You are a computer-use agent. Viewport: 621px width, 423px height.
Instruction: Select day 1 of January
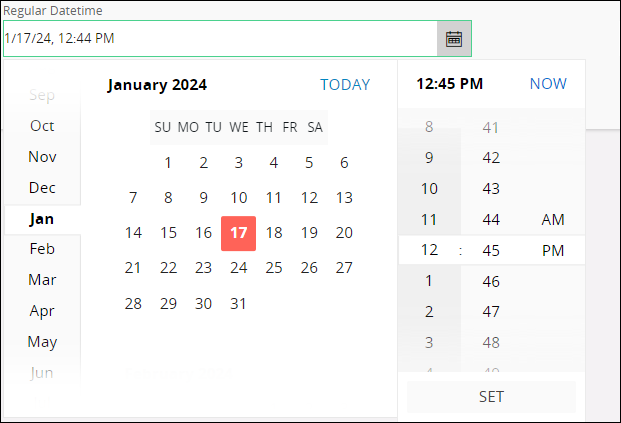(168, 163)
